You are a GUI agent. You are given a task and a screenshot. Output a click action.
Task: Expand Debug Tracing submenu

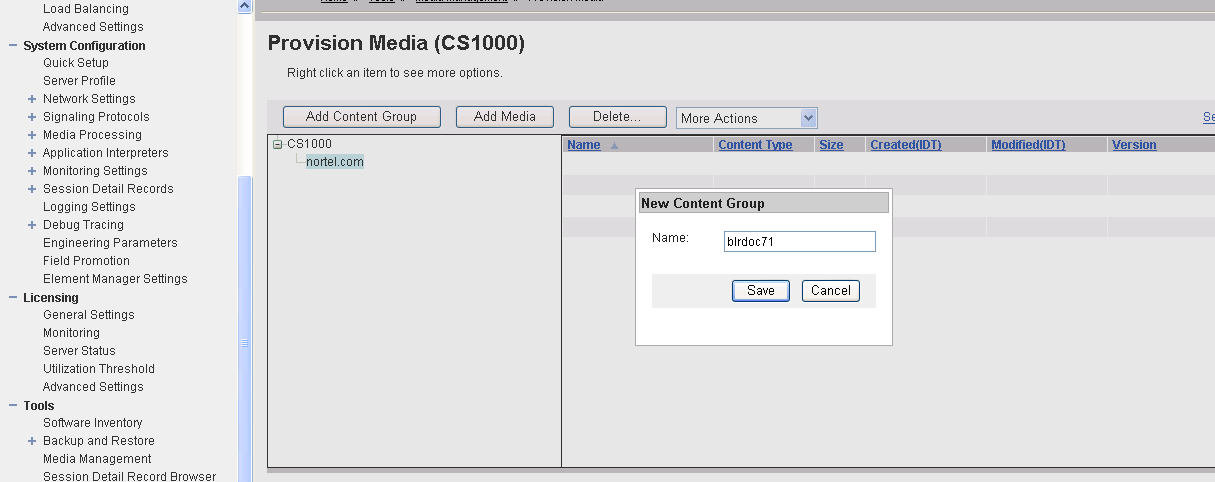click(32, 225)
